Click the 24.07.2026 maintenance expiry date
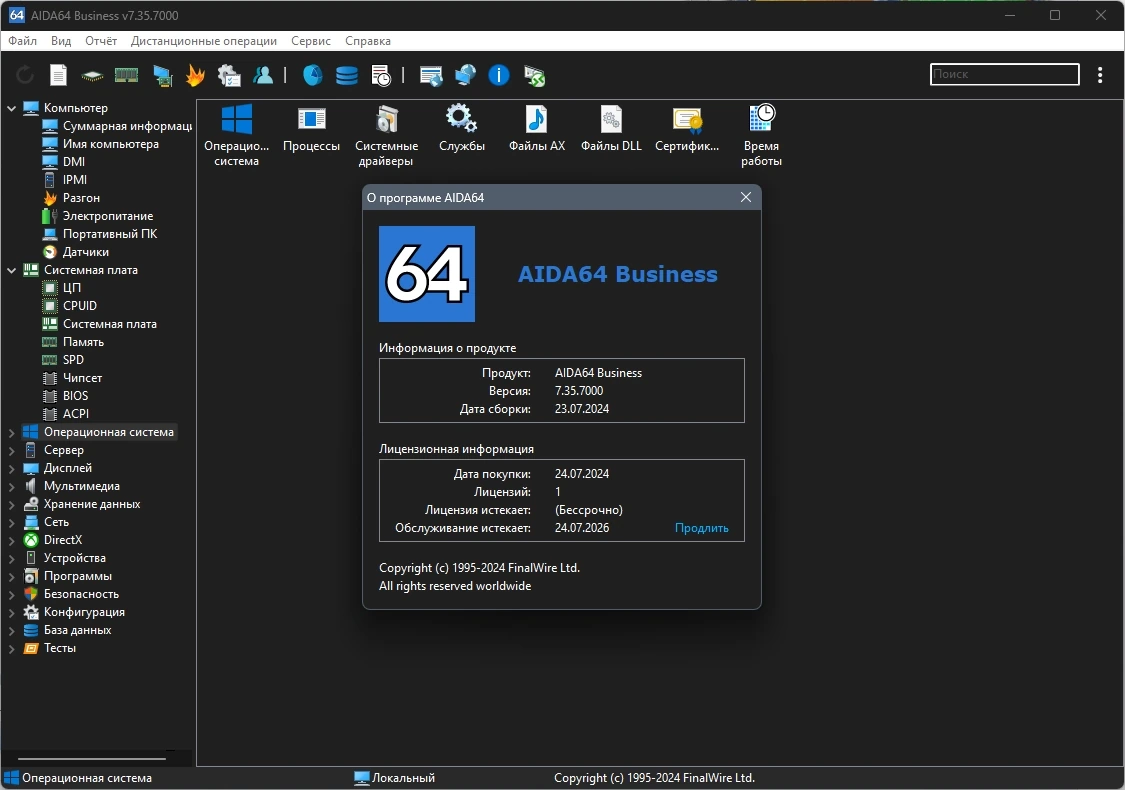Screen dimensions: 1125x790 582,528
